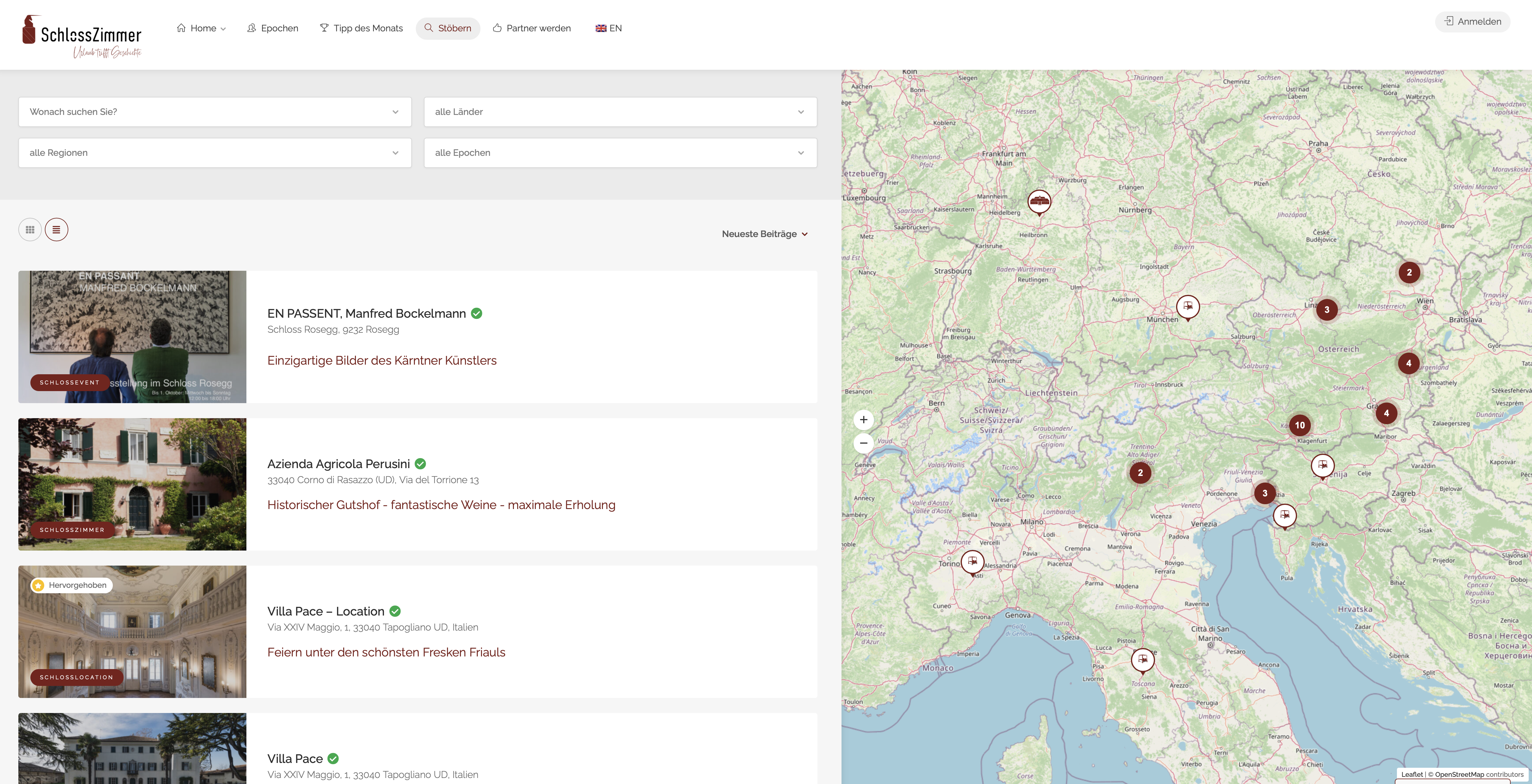Screen dimensions: 1532x784
Task: Click map marker near München
Action: 1188,307
